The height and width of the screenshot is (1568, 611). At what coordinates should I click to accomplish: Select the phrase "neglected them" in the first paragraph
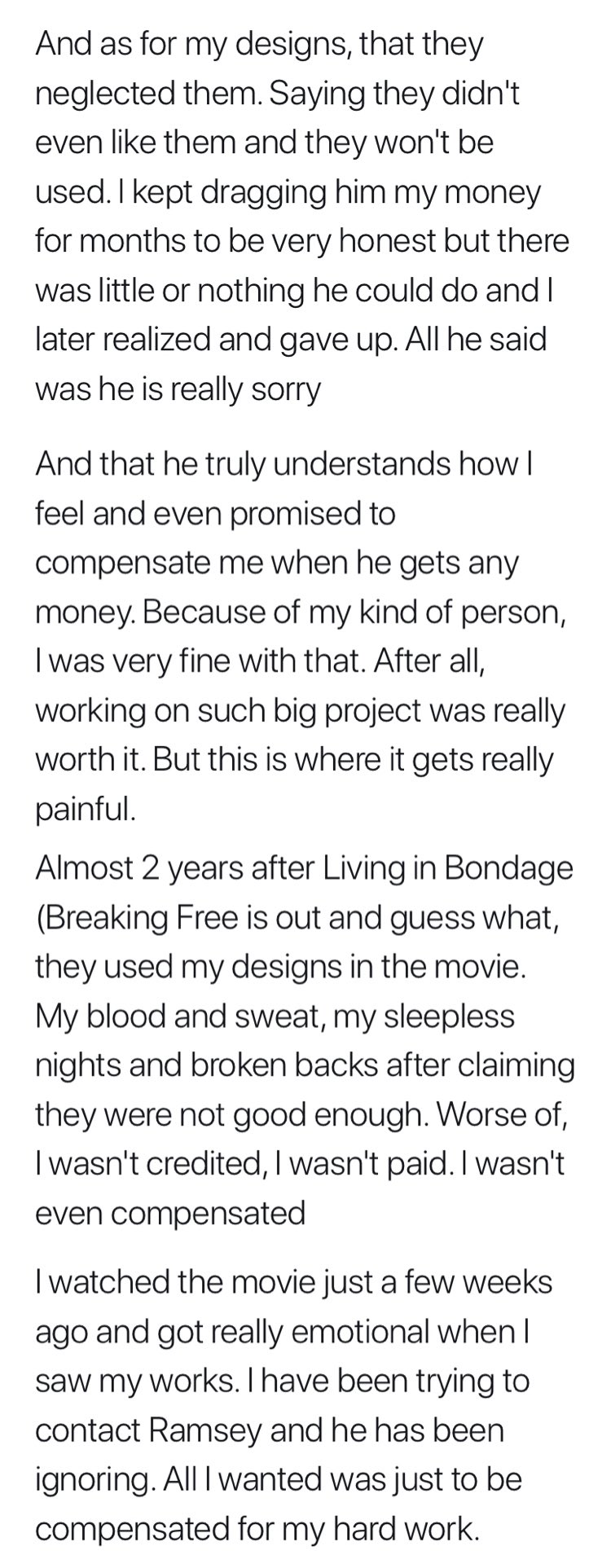coord(148,94)
